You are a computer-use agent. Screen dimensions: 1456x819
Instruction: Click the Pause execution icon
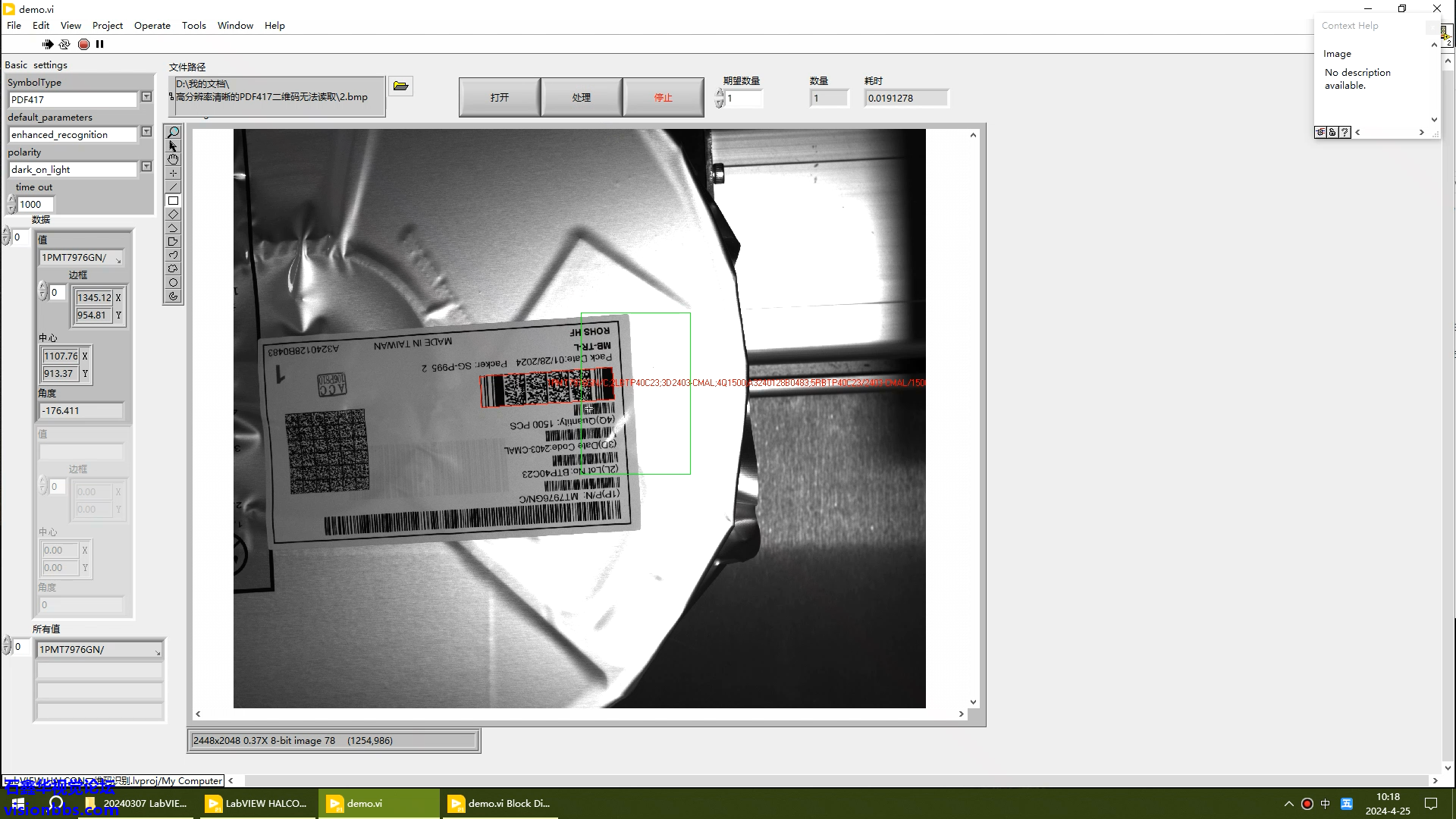pyautogui.click(x=99, y=44)
